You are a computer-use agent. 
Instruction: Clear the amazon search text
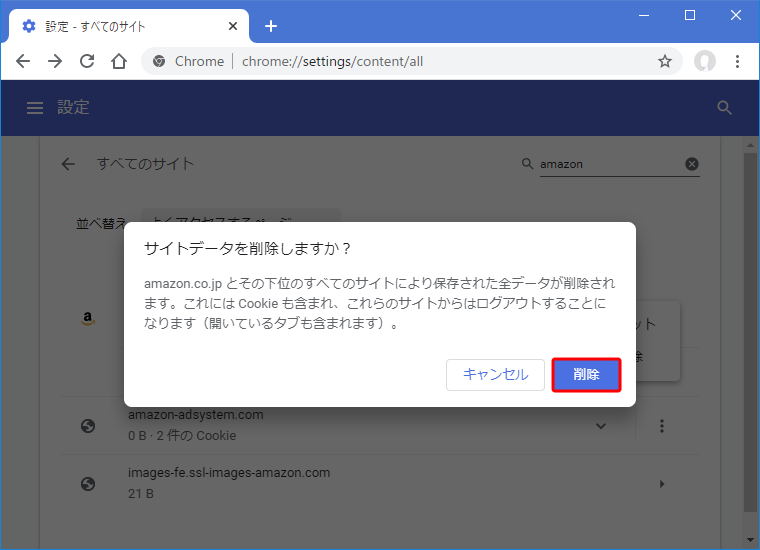click(692, 164)
